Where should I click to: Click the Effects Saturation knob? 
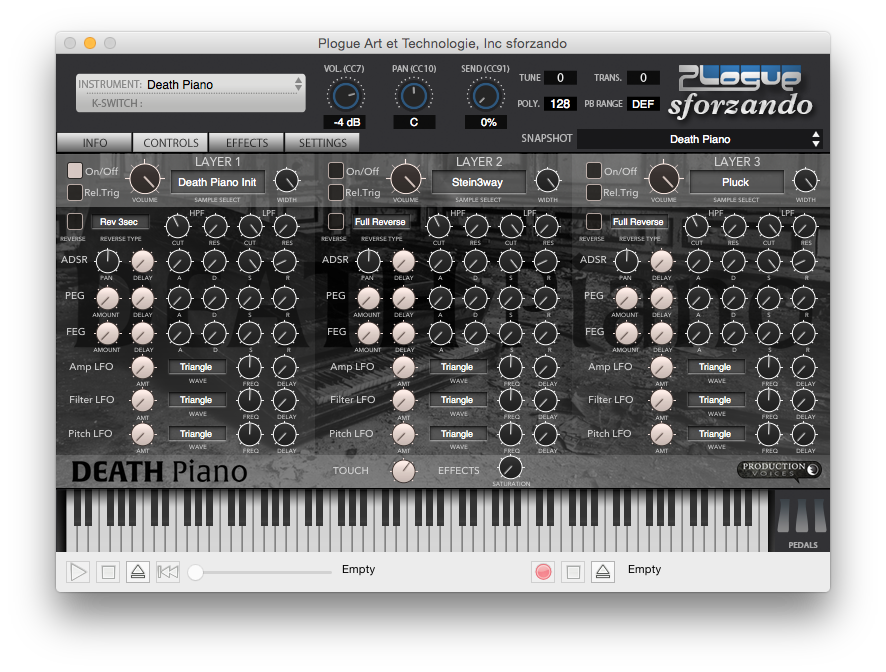510,468
